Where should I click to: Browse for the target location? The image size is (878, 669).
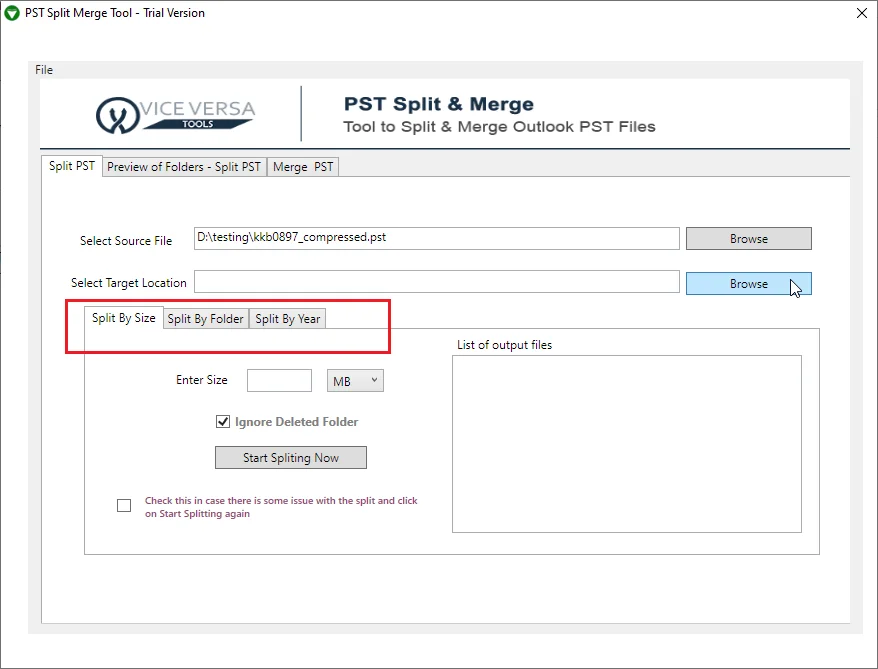click(x=749, y=283)
